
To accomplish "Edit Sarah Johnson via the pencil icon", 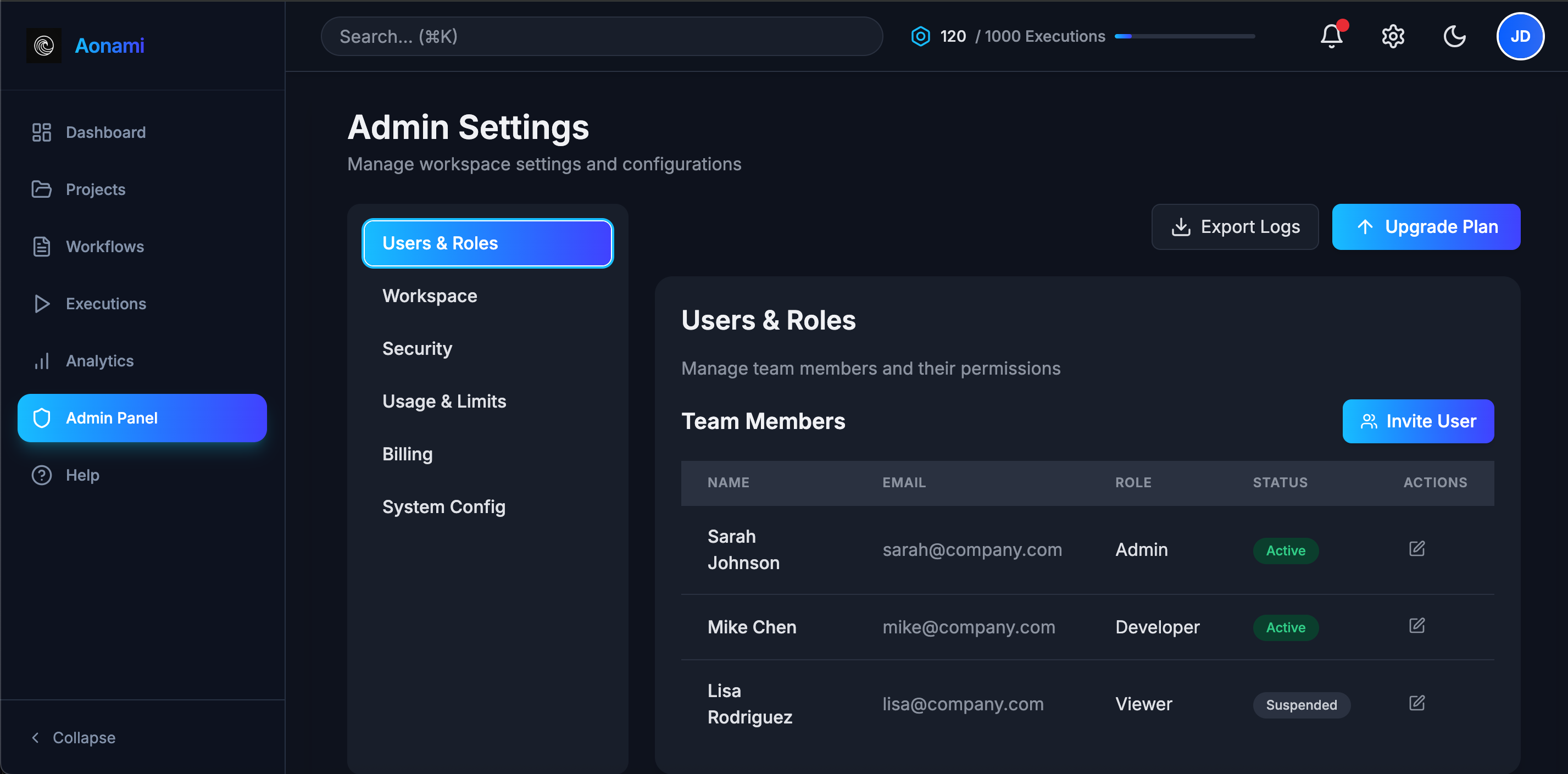I will tap(1416, 549).
